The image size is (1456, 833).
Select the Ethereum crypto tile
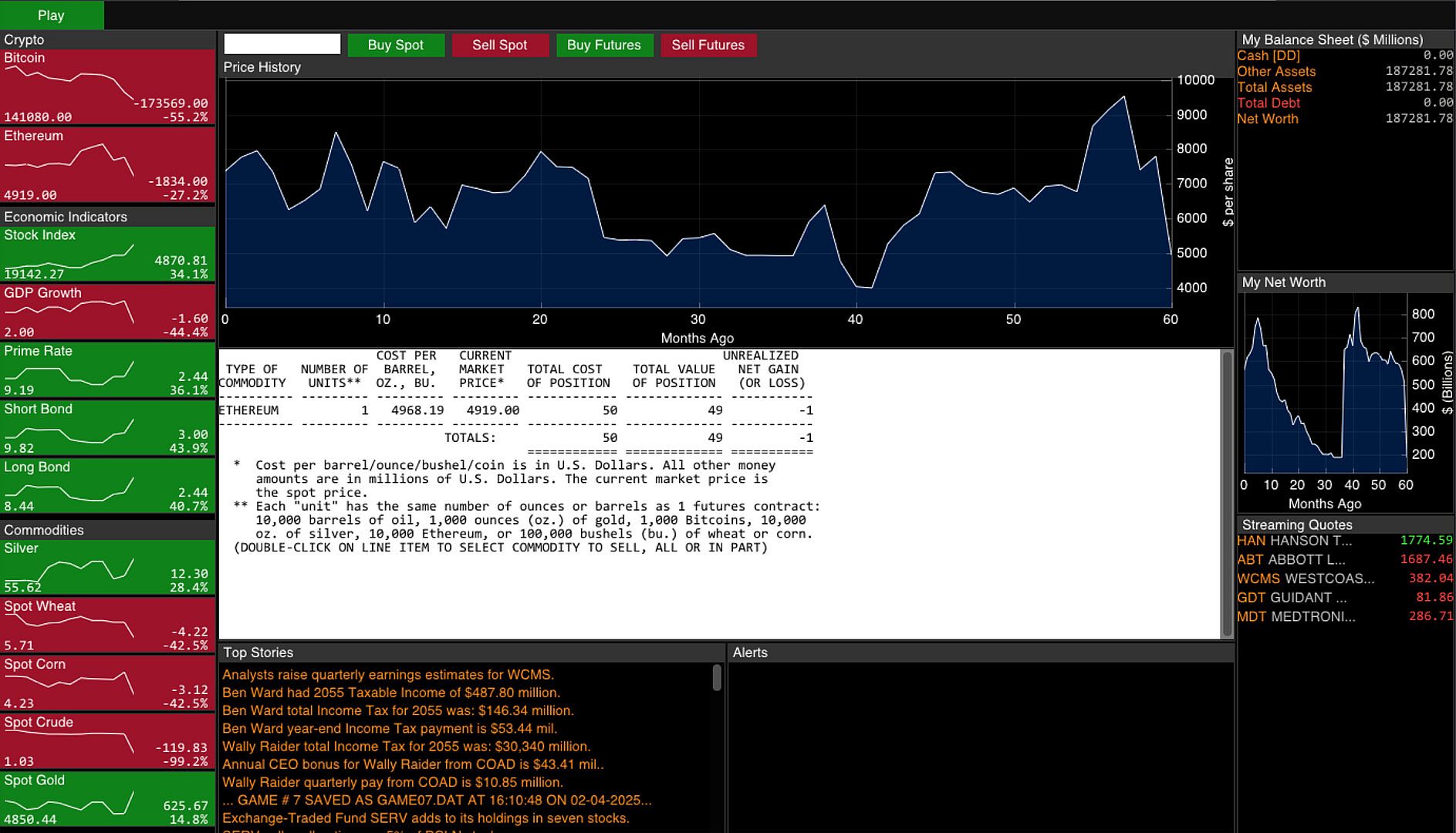pos(107,165)
